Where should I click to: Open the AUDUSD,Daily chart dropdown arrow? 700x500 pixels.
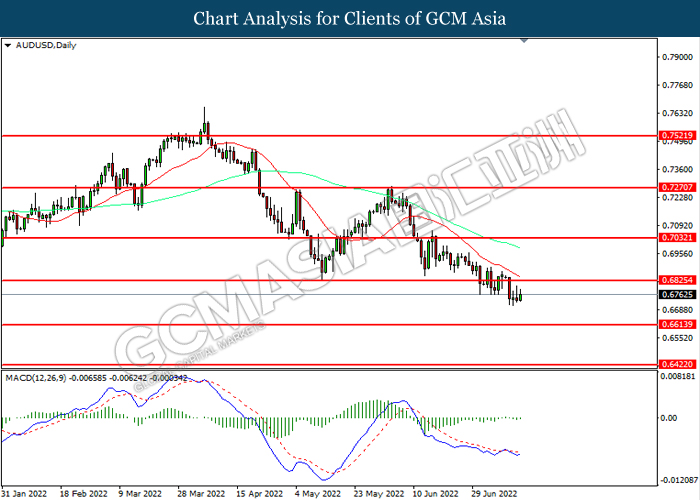point(7,46)
